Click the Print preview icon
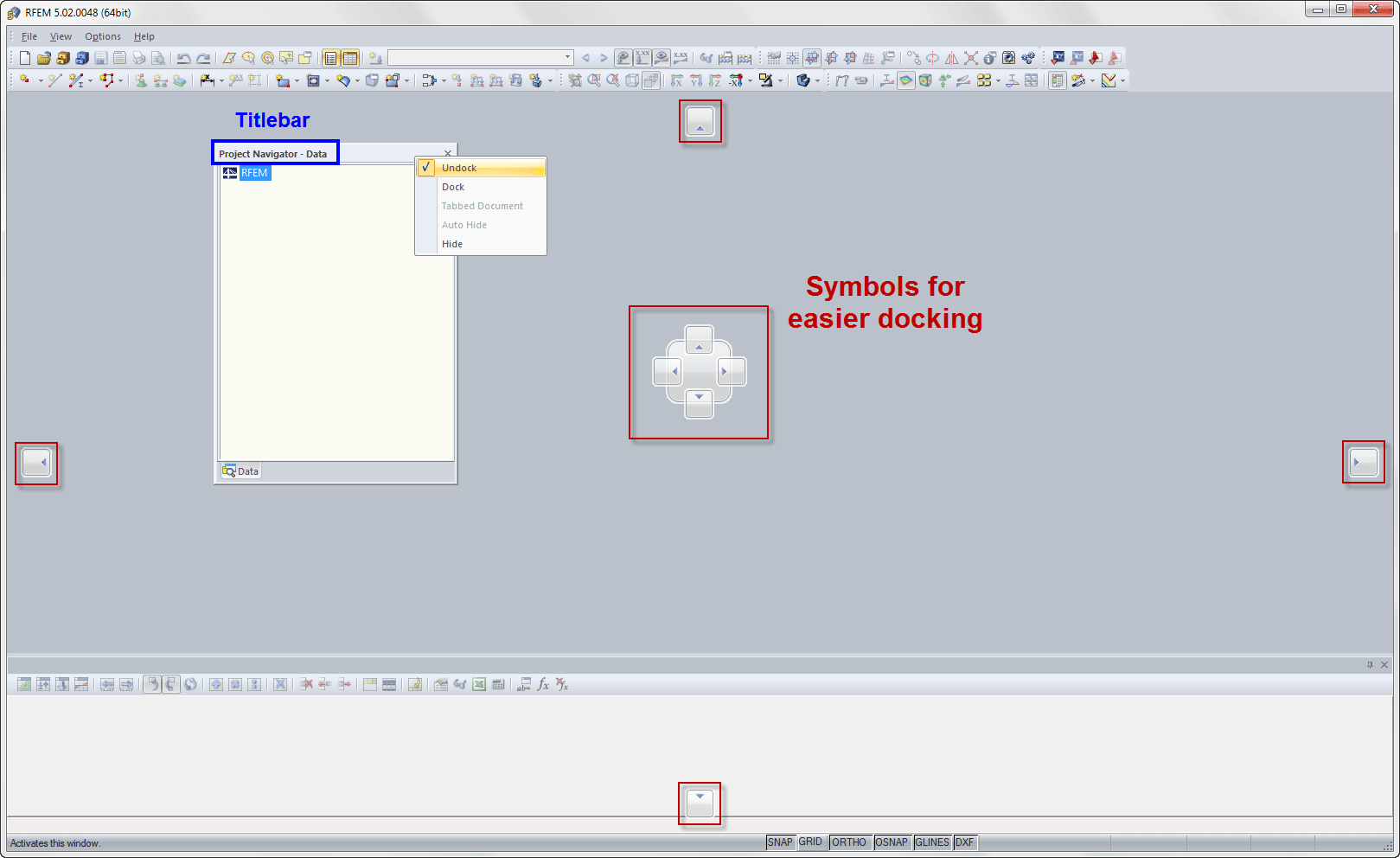Screen dimensions: 1400x858 pyautogui.click(x=157, y=58)
